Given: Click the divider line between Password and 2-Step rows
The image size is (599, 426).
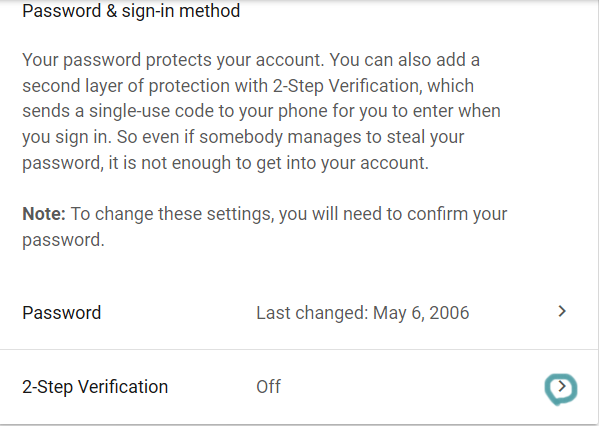Looking at the screenshot, I should (x=299, y=349).
